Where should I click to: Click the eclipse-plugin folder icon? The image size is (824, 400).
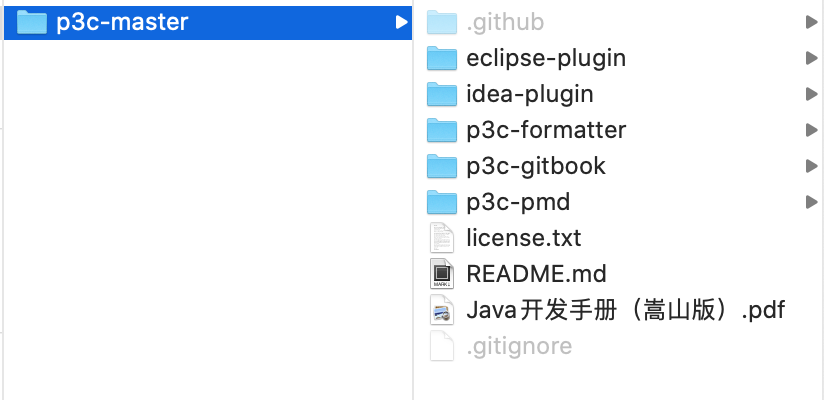point(441,58)
